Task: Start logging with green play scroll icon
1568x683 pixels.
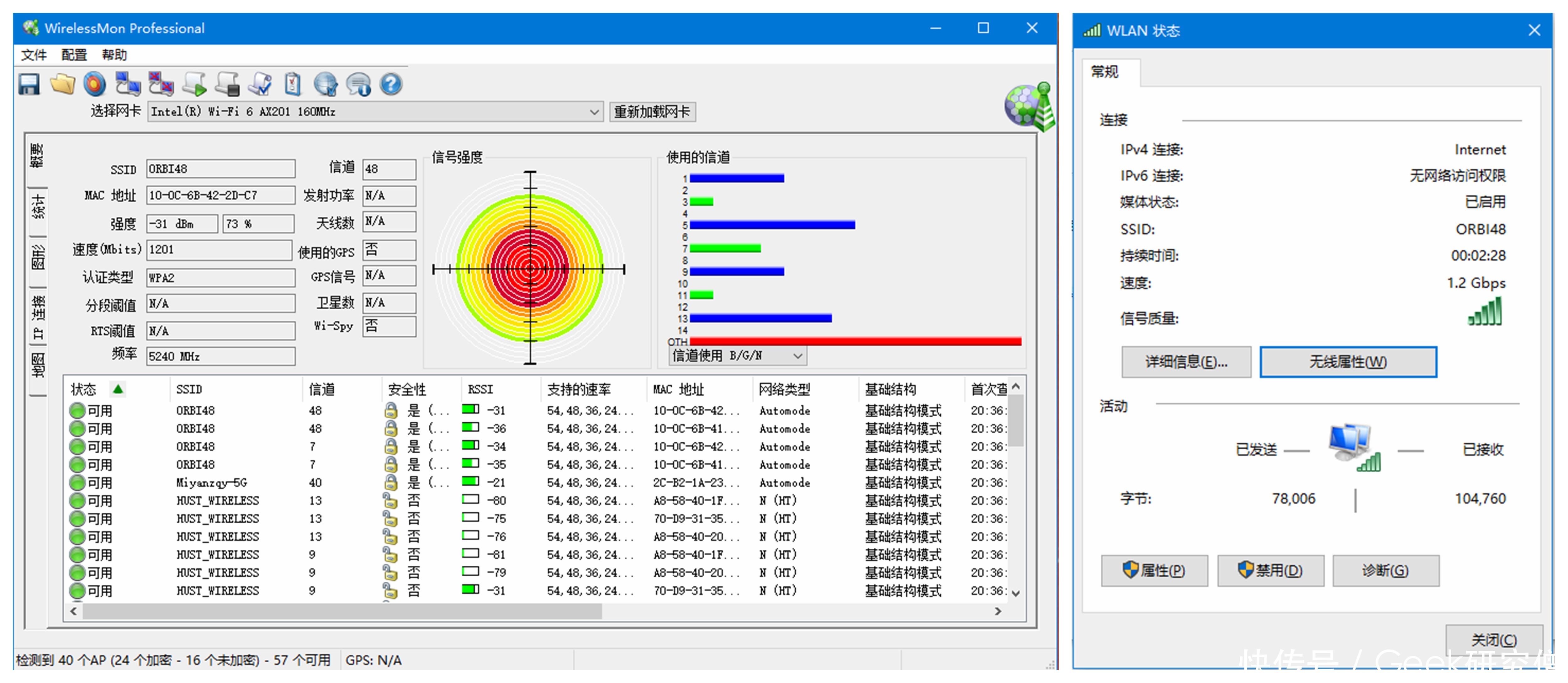Action: pyautogui.click(x=195, y=84)
